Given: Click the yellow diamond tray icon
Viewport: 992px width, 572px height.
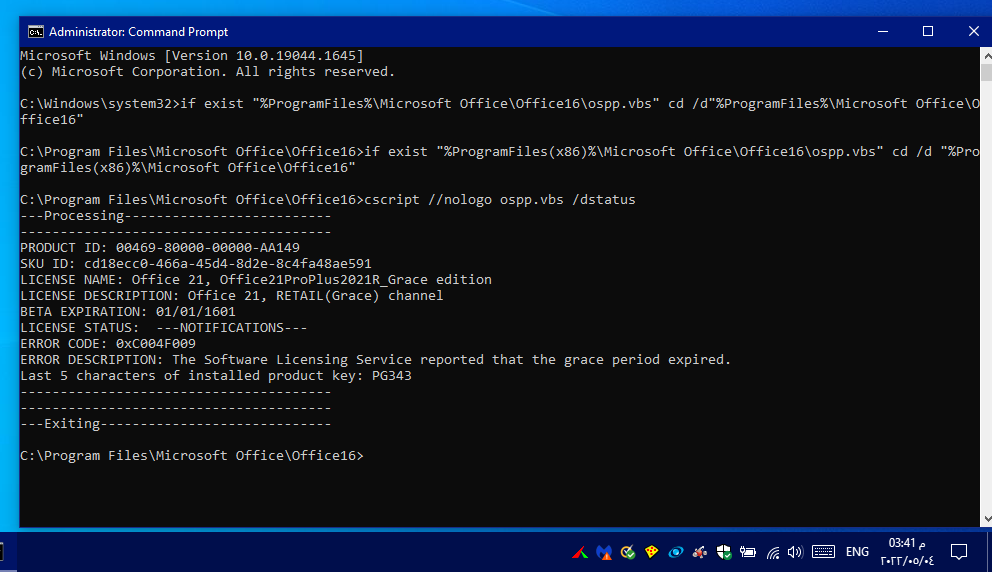Looking at the screenshot, I should pos(652,552).
